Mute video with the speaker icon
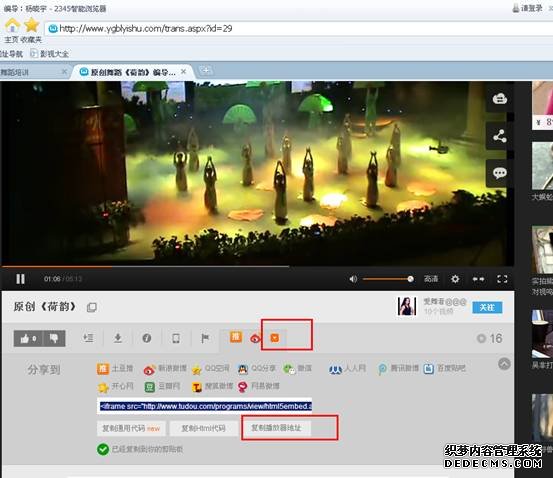Image resolution: width=553 pixels, height=478 pixels. pyautogui.click(x=353, y=279)
